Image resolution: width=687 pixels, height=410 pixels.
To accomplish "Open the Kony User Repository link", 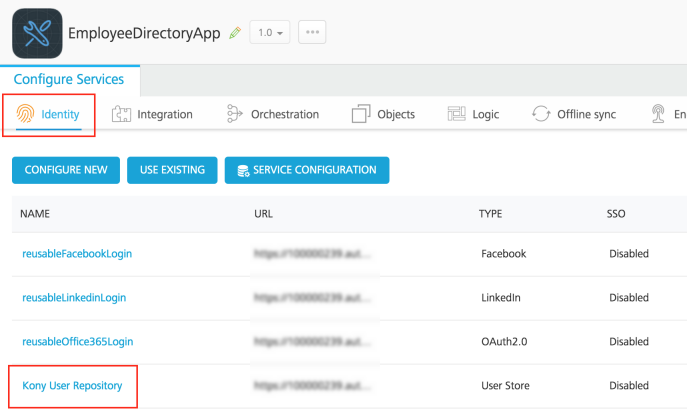I will [72, 385].
